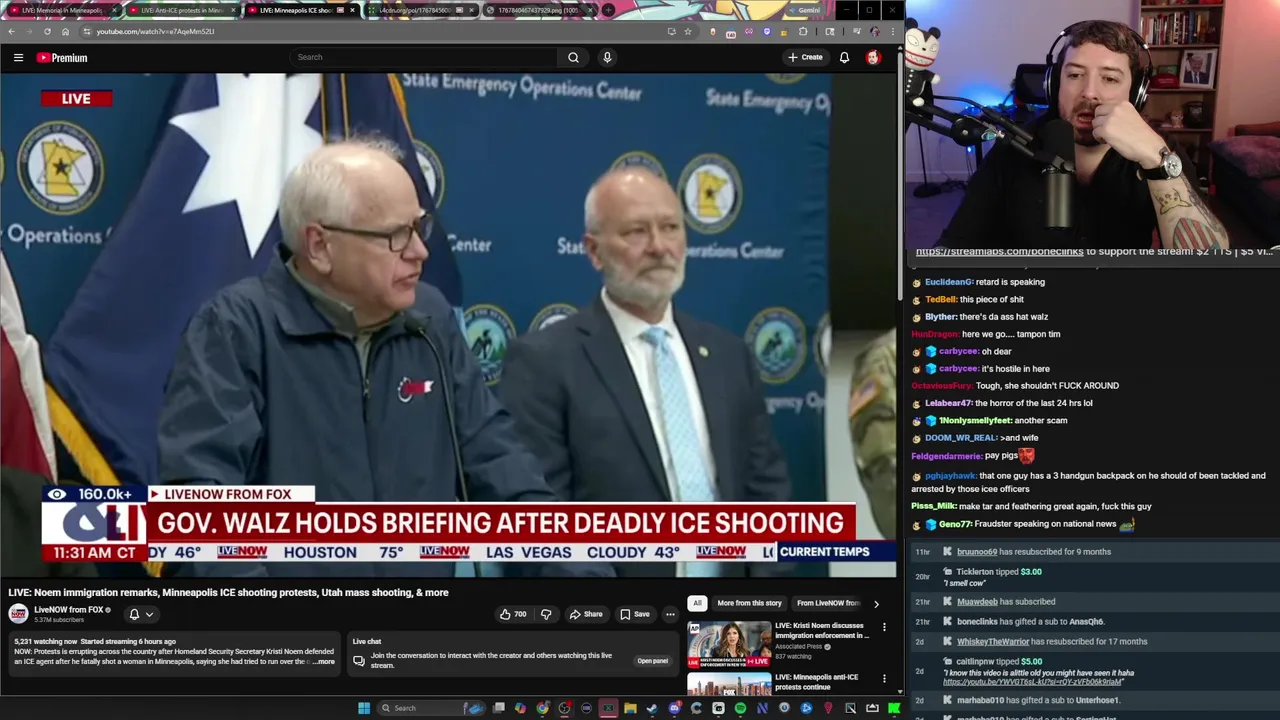Click the browser home icon
The width and height of the screenshot is (1280, 720).
(65, 31)
